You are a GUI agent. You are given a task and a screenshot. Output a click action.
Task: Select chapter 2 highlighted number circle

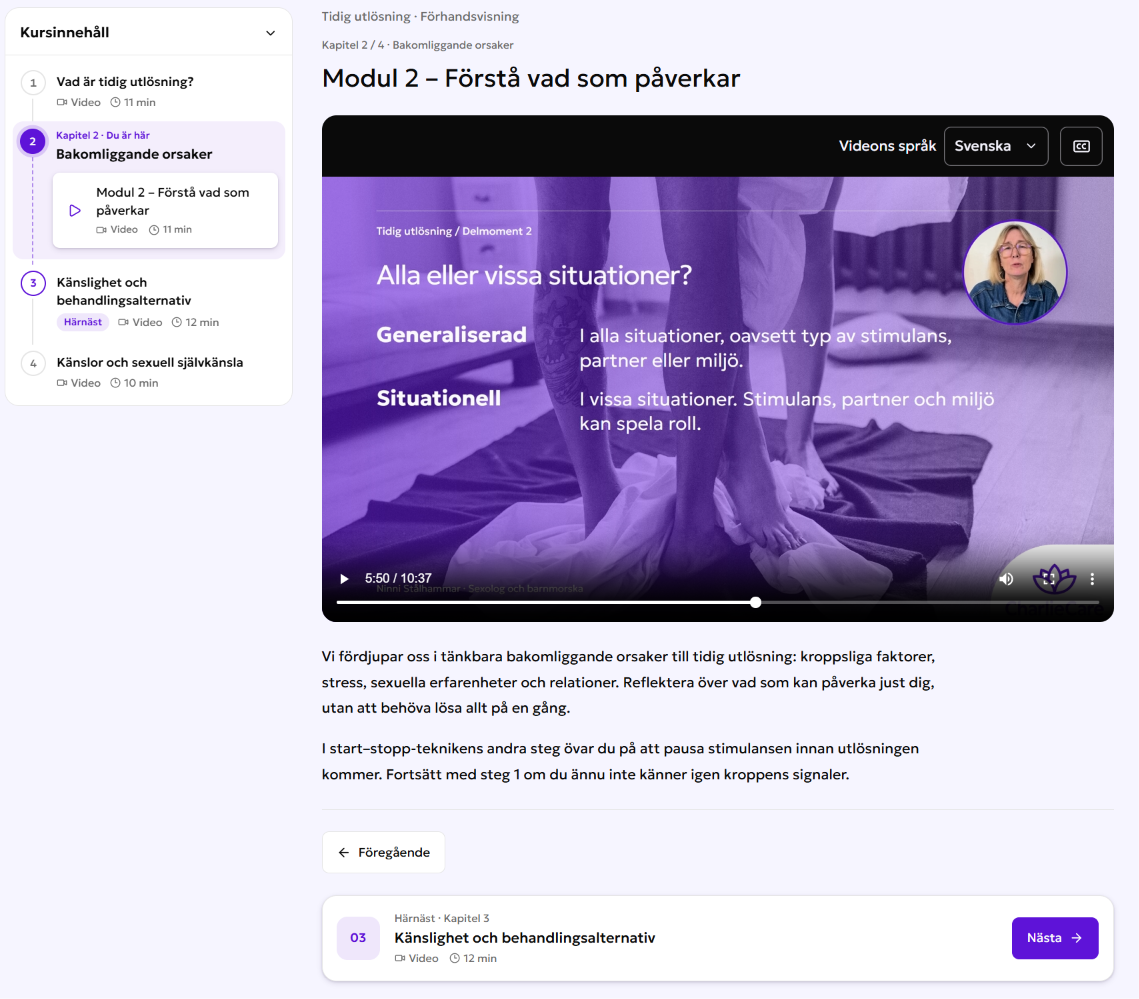coord(33,142)
